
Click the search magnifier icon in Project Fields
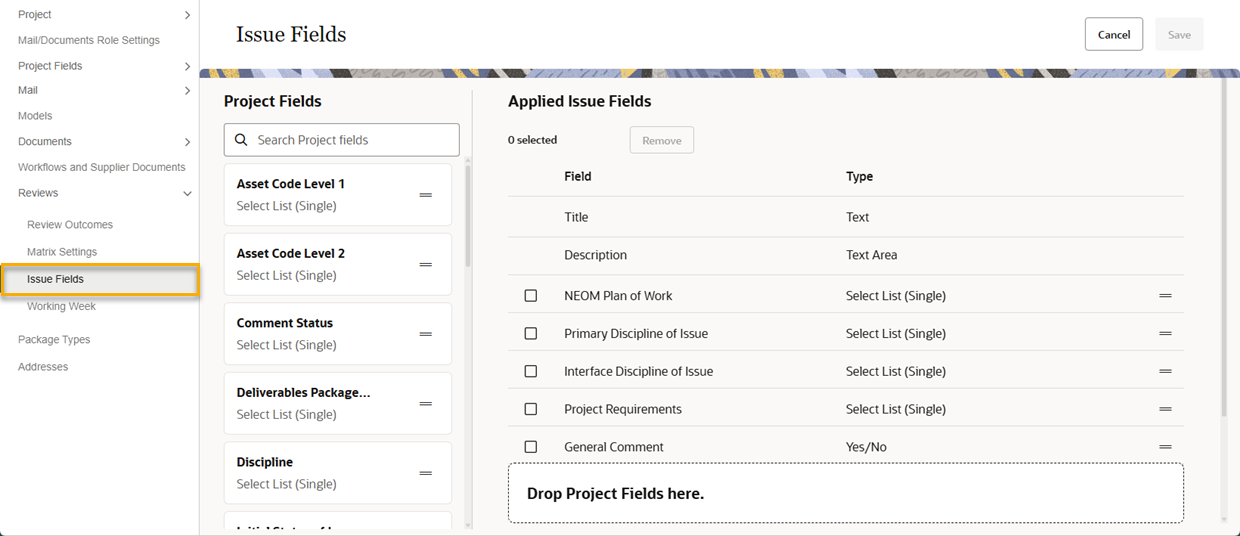tap(241, 140)
